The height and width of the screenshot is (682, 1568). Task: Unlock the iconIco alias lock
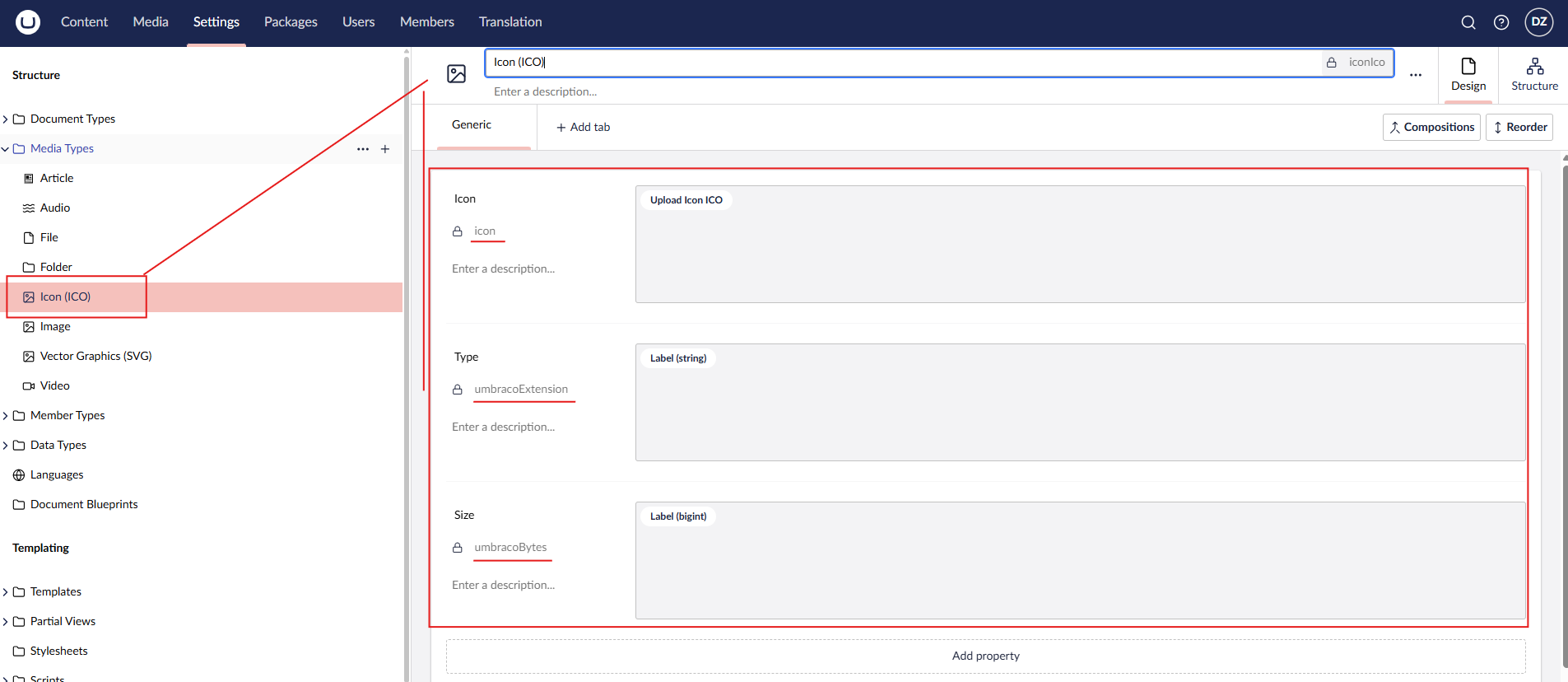[1331, 63]
